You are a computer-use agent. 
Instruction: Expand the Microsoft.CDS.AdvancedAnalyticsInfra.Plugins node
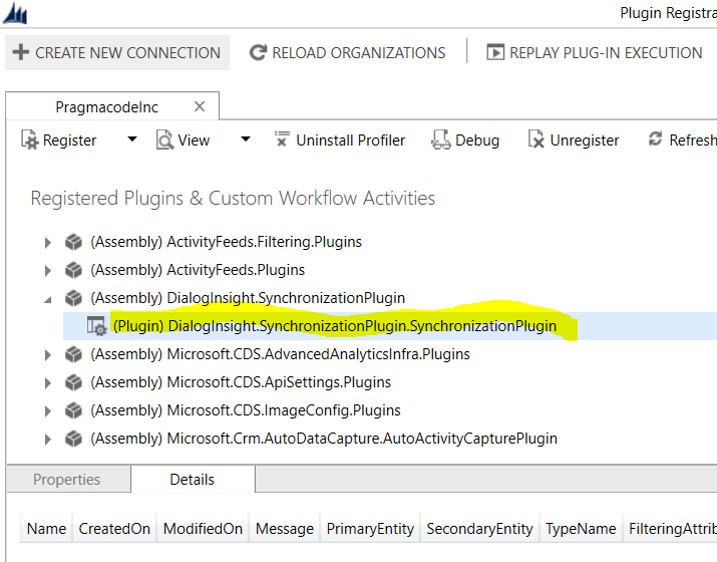click(48, 355)
